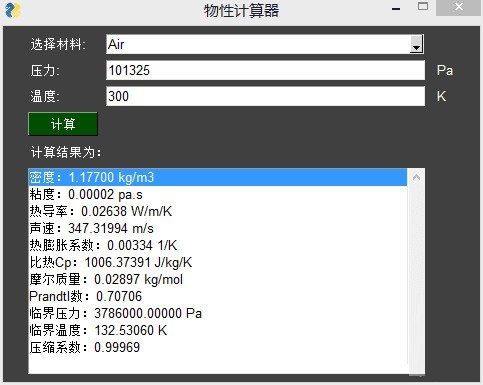Minimize the 物性计算器 window
Image resolution: width=483 pixels, height=385 pixels.
pos(396,9)
